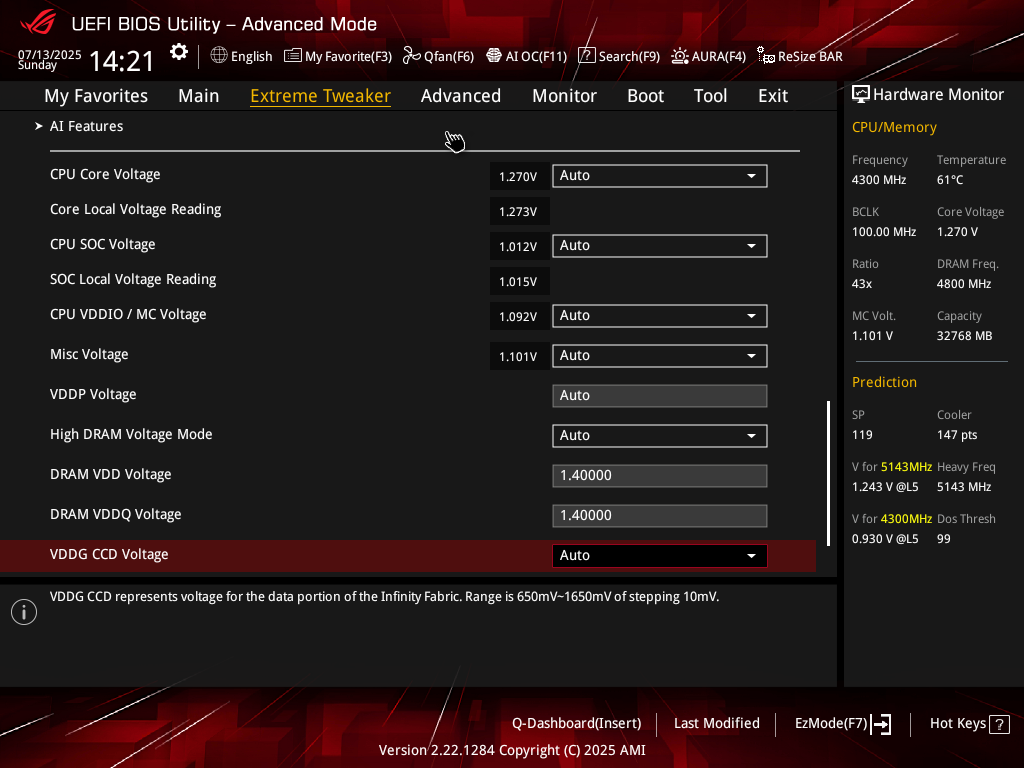Toggle AURA(F4) lighting
Viewport: 1024px width, 768px height.
(709, 56)
